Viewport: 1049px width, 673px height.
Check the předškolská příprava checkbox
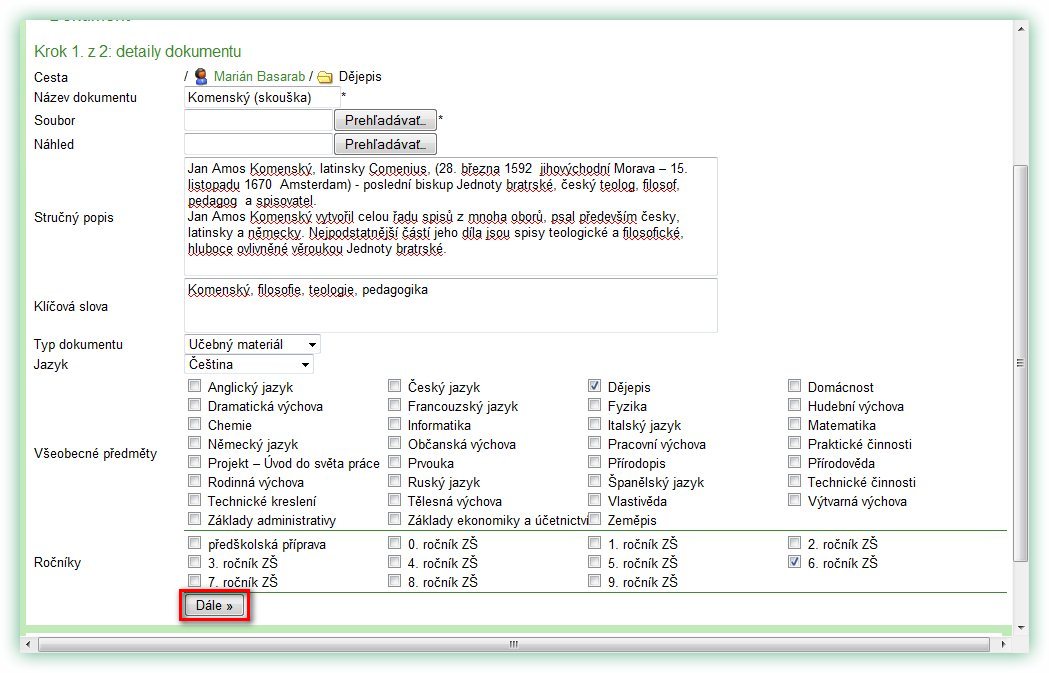(x=194, y=543)
